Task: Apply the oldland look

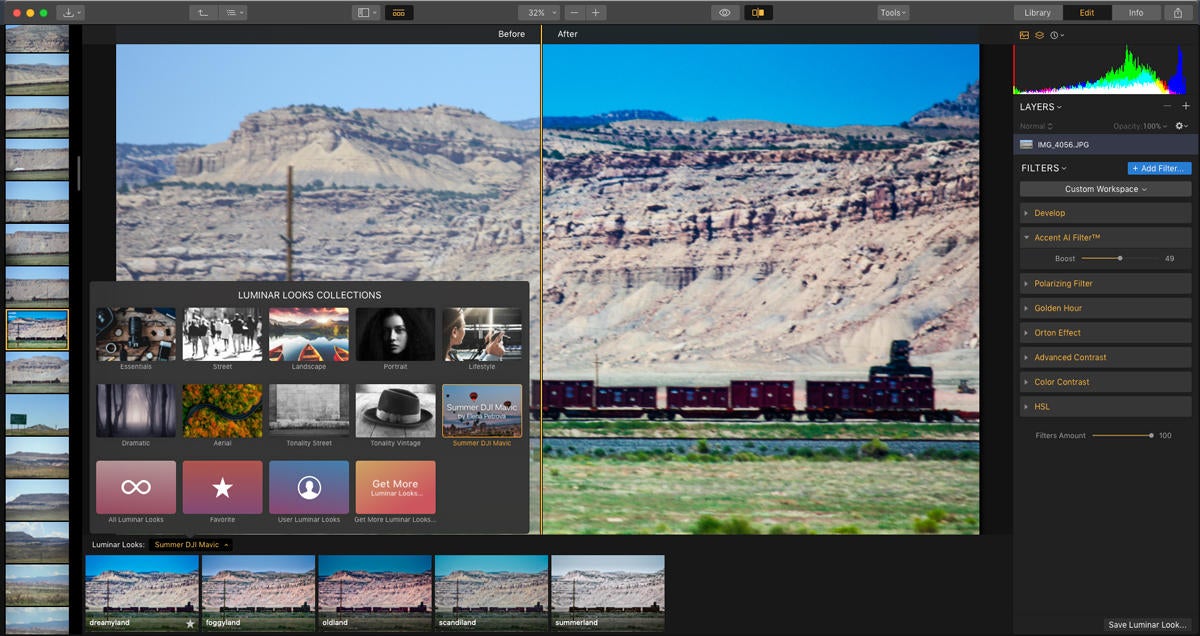Action: [375, 594]
